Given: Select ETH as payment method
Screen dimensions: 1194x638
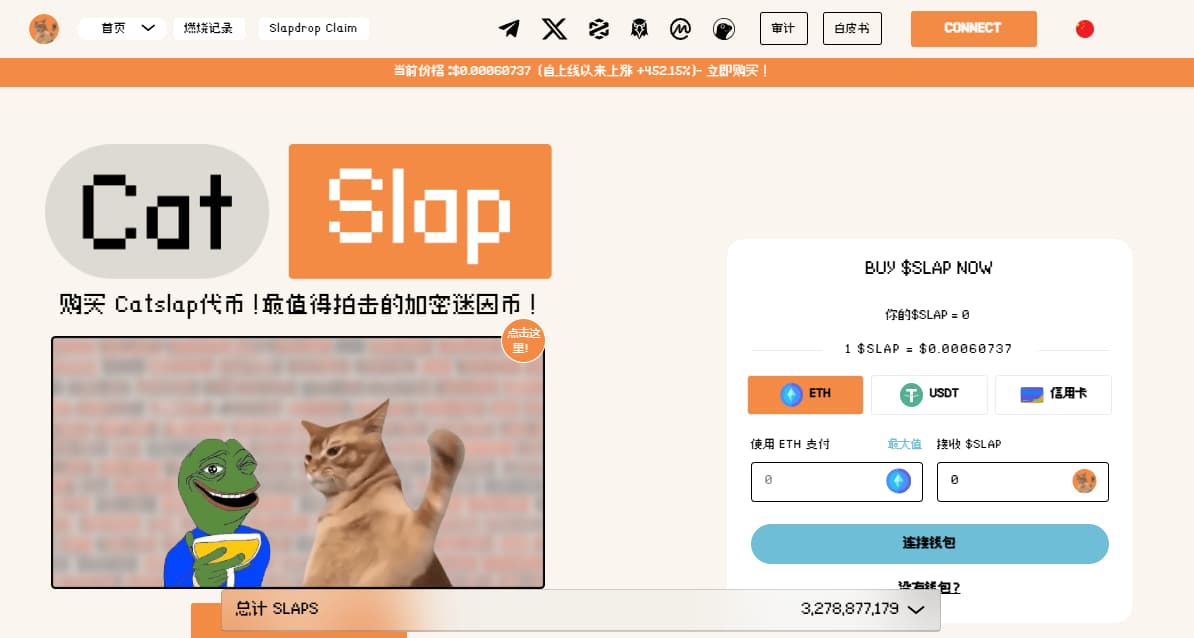Looking at the screenshot, I should click(805, 394).
